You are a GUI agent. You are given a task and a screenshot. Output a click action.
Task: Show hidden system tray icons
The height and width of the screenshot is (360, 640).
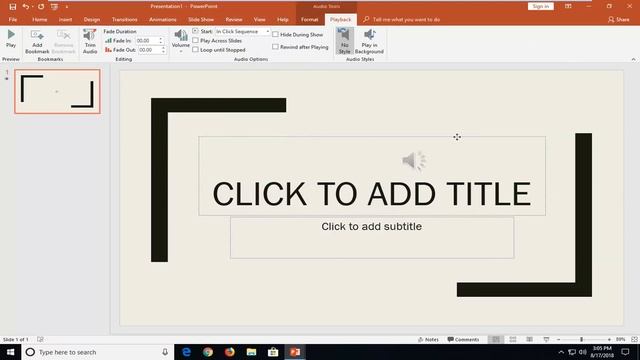click(561, 352)
